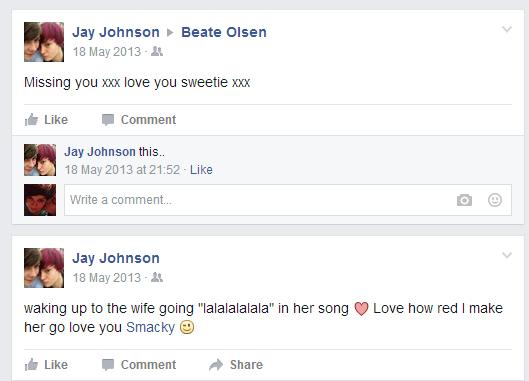Expand options chevron on first post
This screenshot has height=381, width=529.
coord(507,29)
